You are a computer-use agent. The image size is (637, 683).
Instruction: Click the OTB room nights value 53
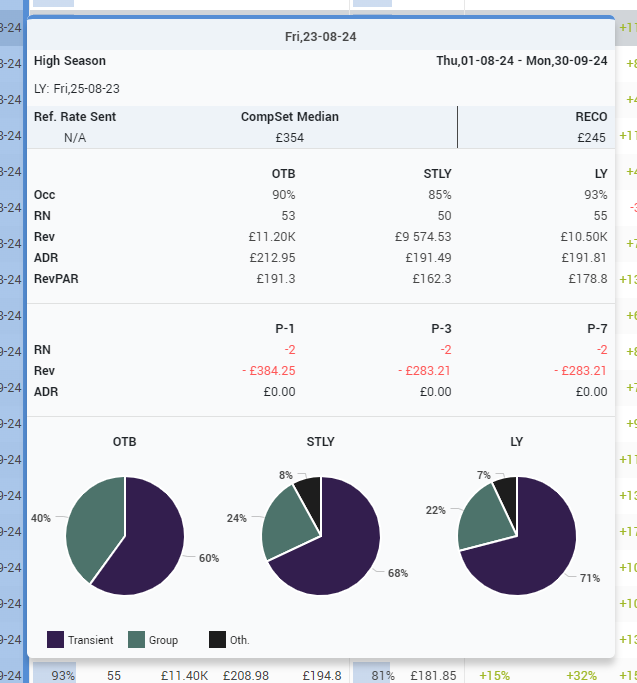(288, 216)
